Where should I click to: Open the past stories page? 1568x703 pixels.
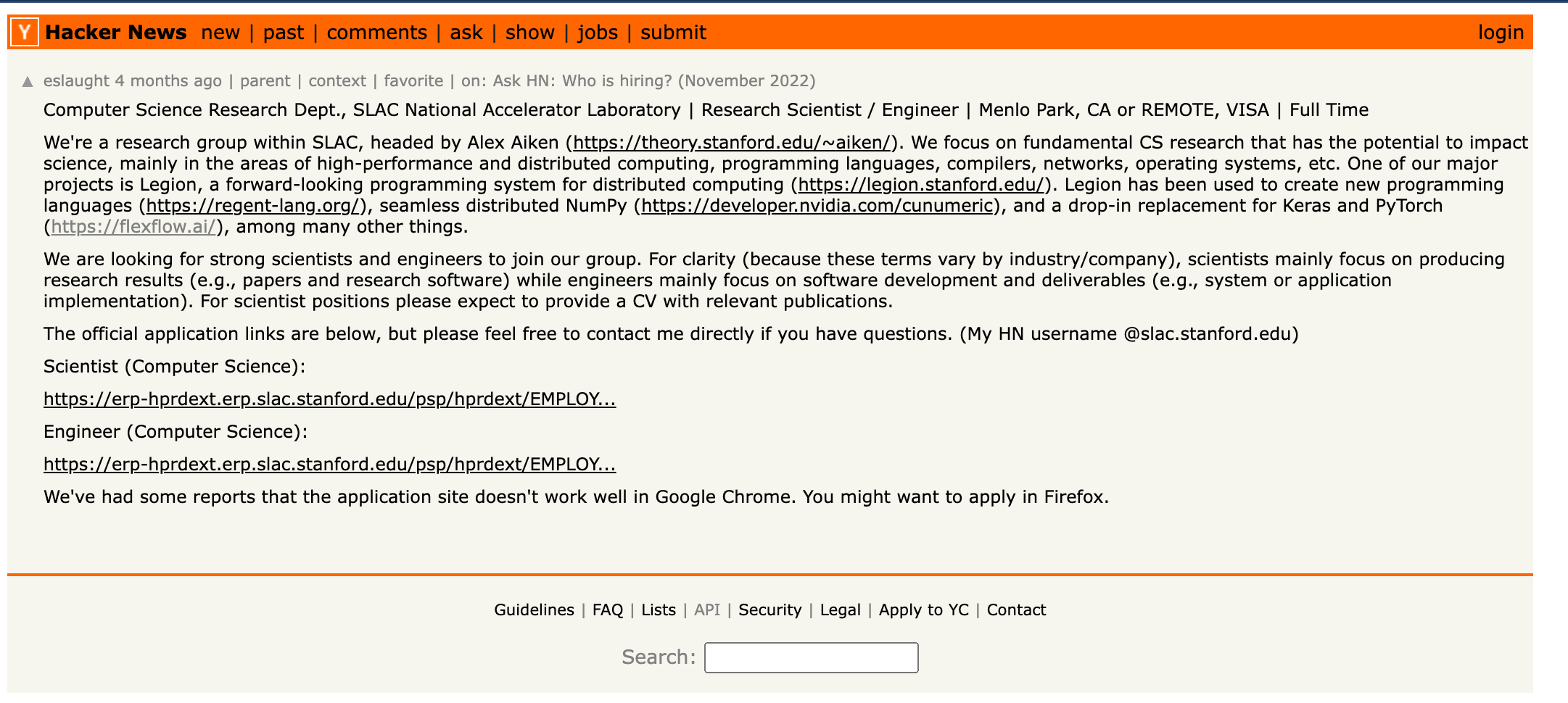(284, 33)
